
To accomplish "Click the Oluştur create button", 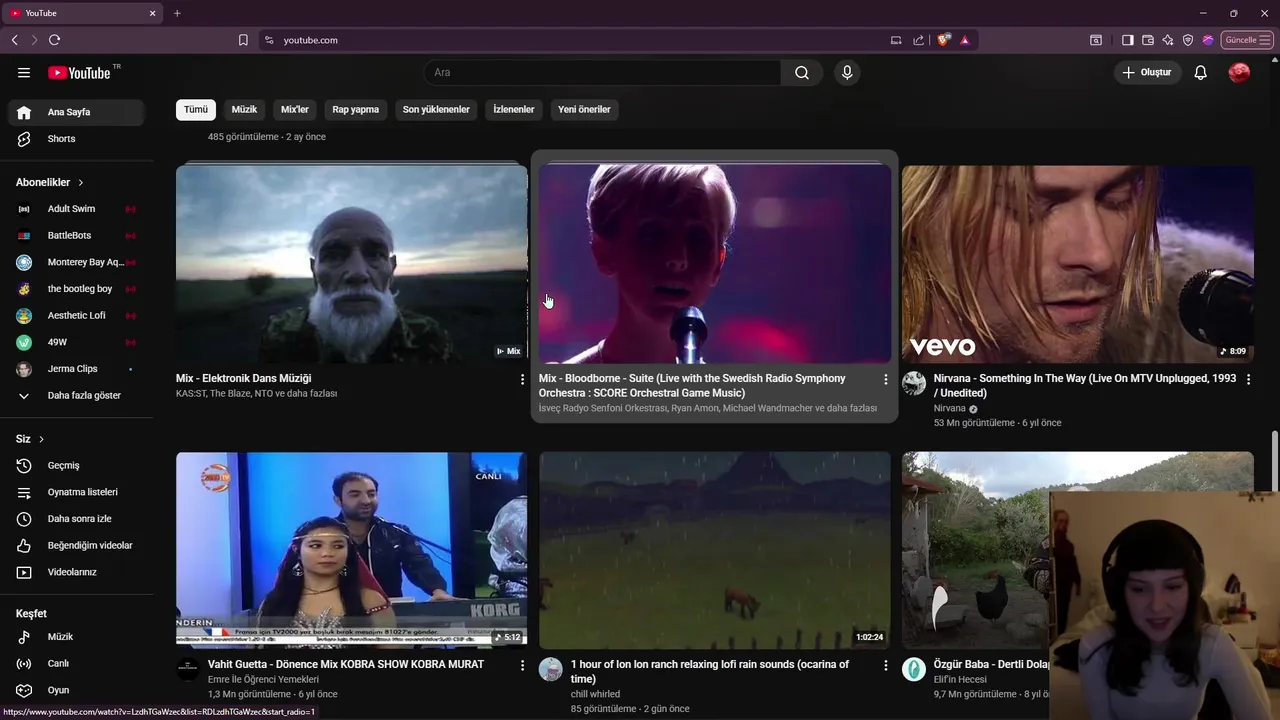I will coord(1147,72).
